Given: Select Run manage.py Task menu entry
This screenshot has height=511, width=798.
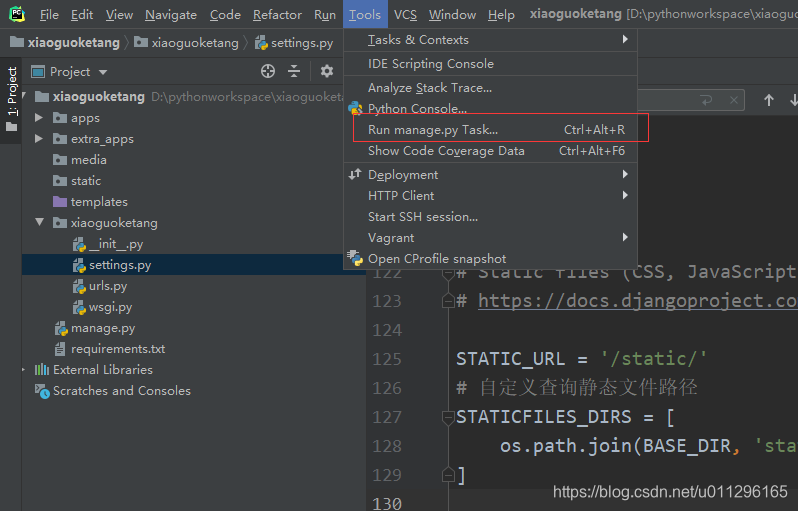Looking at the screenshot, I should click(491, 130).
